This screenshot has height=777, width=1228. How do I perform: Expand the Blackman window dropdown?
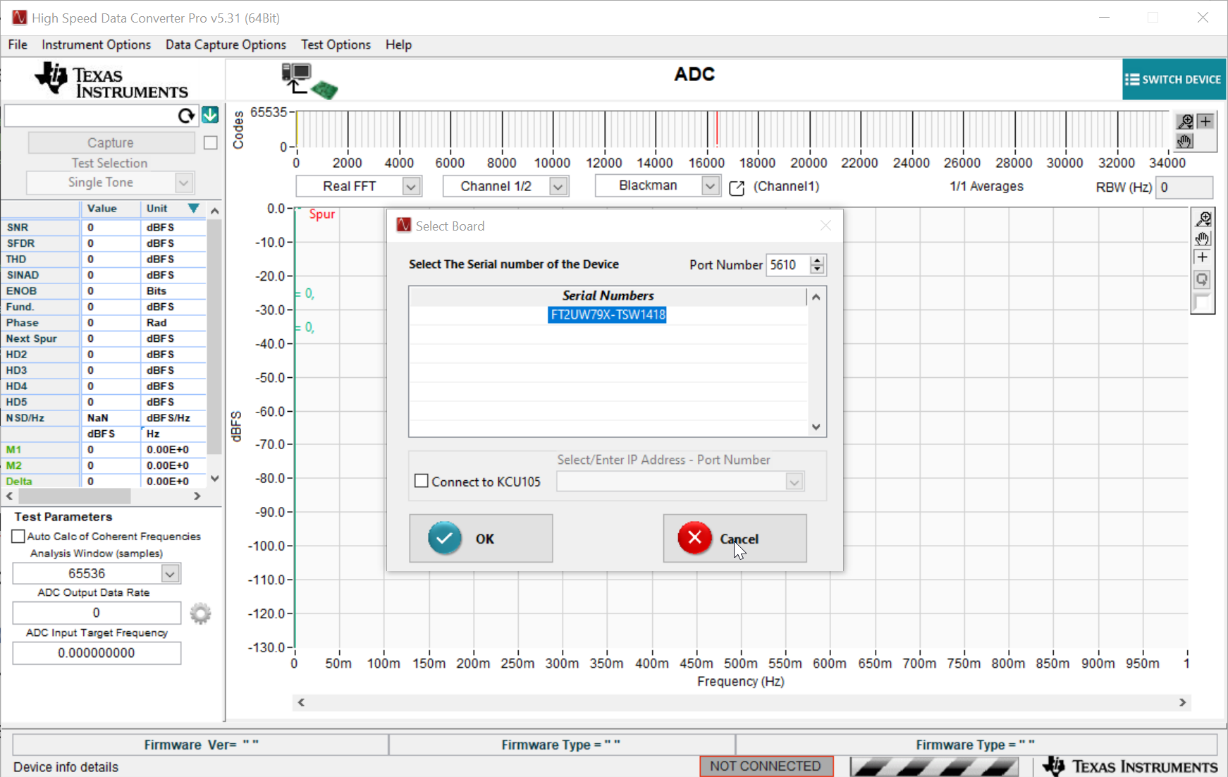point(710,186)
